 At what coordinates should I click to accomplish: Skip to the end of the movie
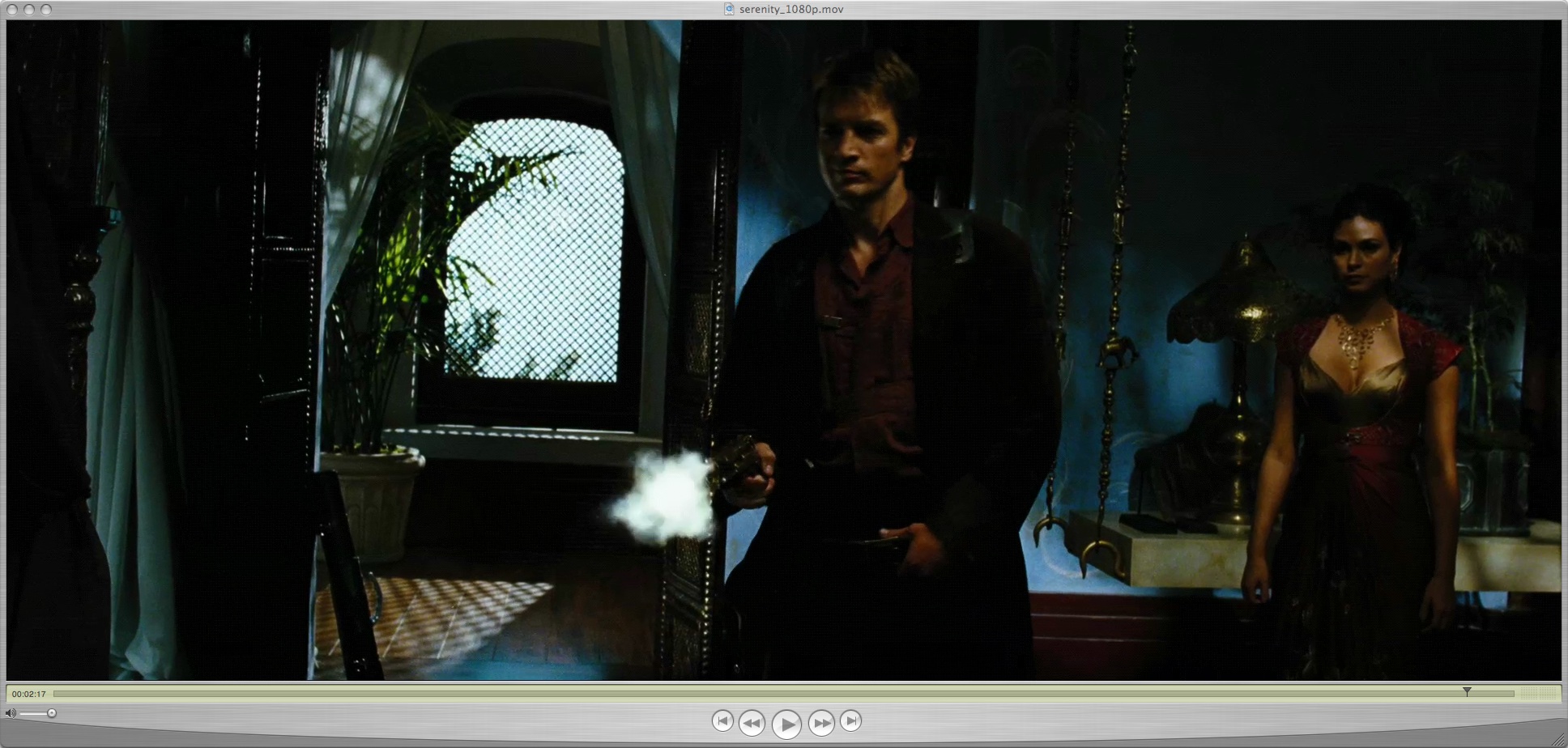tap(850, 721)
